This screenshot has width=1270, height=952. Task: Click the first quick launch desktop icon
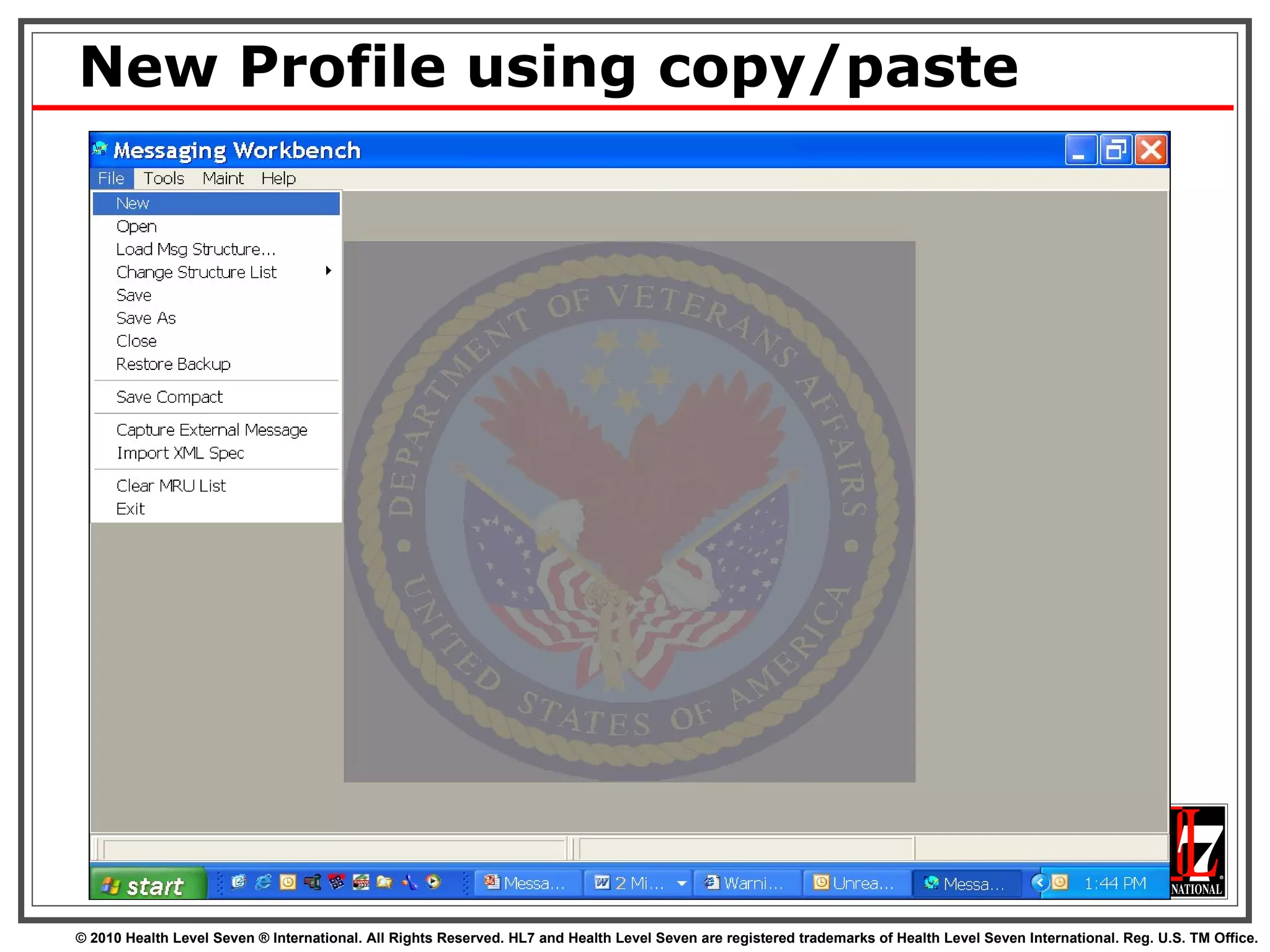239,882
